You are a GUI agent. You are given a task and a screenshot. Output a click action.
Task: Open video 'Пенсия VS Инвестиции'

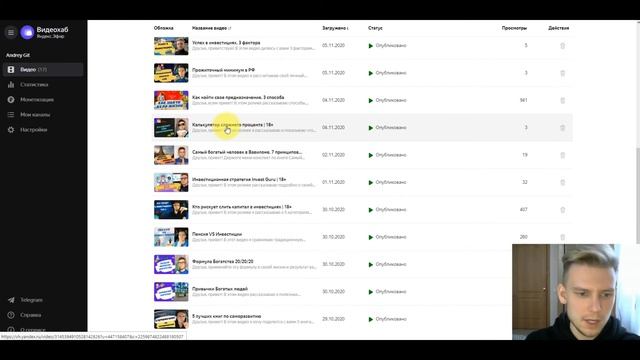click(x=217, y=234)
